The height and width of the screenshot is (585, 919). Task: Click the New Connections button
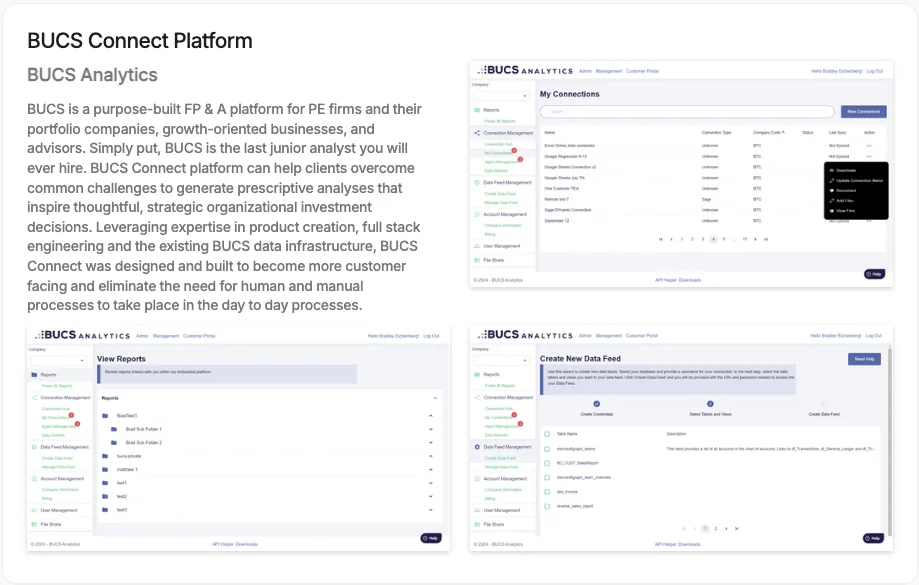pyautogui.click(x=863, y=111)
